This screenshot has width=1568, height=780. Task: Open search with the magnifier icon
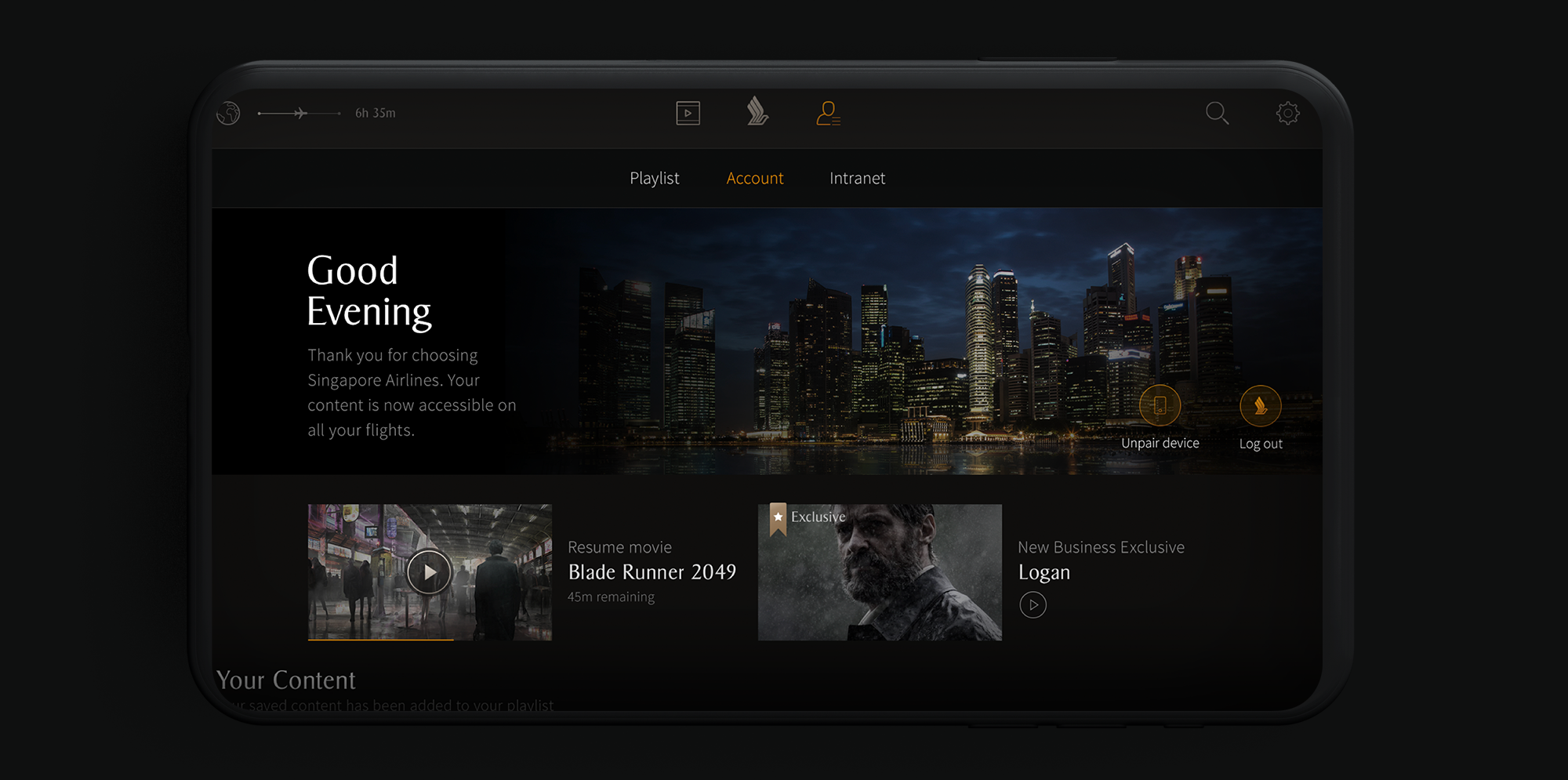[1217, 114]
